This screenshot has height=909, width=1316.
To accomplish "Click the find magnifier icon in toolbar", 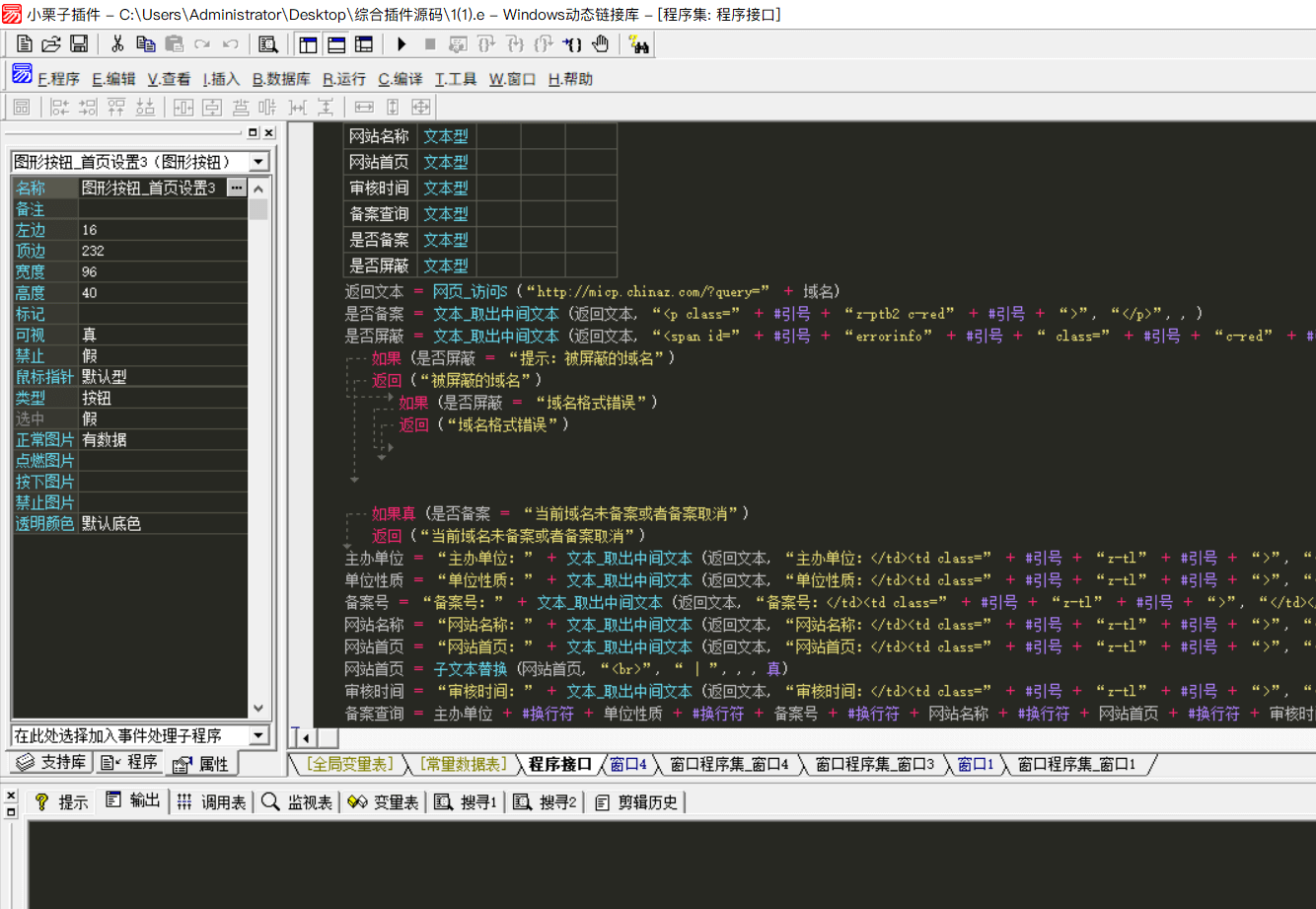I will tap(267, 44).
